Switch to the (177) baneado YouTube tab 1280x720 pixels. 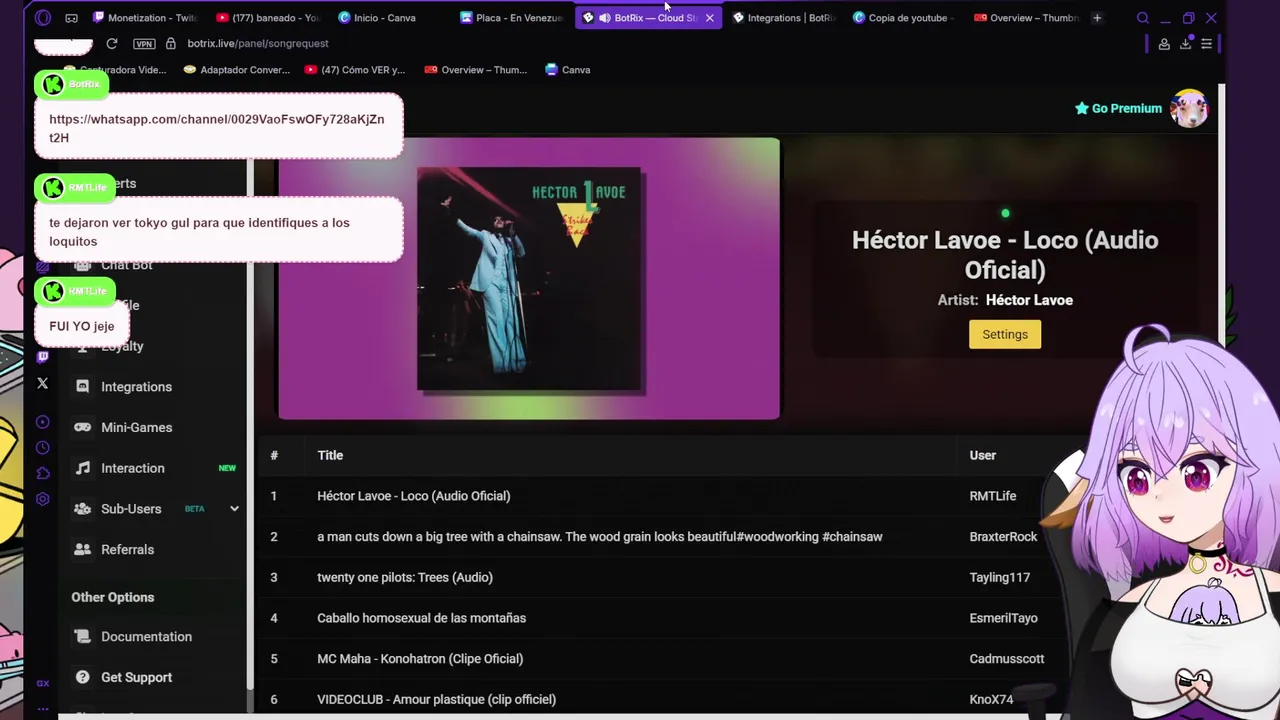pos(268,18)
